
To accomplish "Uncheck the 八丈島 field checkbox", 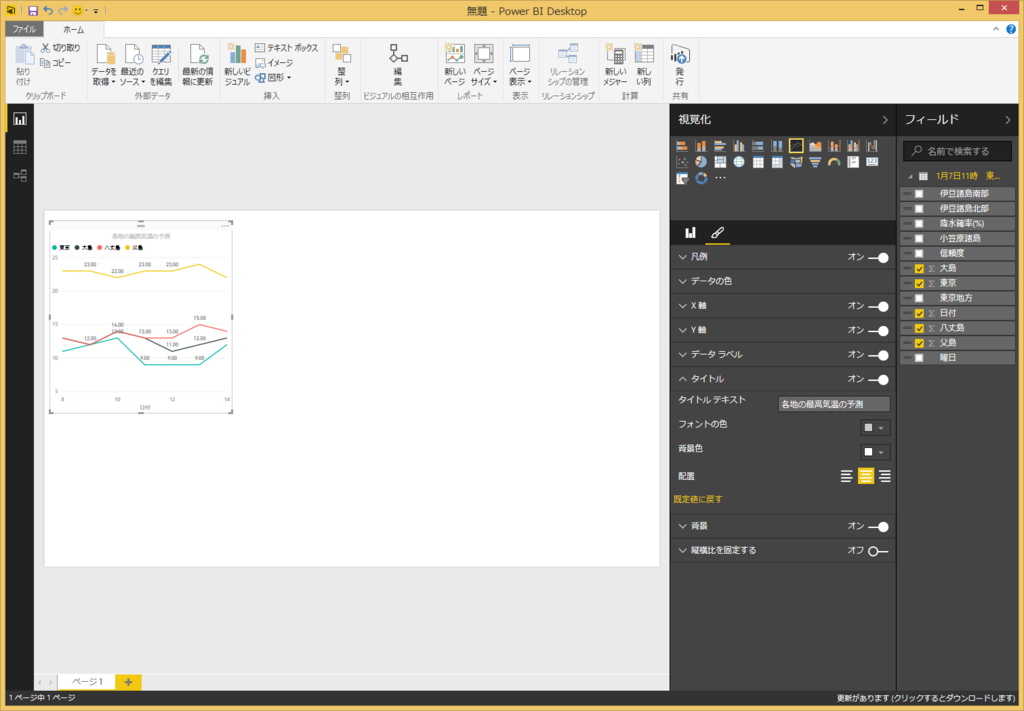I will pyautogui.click(x=919, y=328).
